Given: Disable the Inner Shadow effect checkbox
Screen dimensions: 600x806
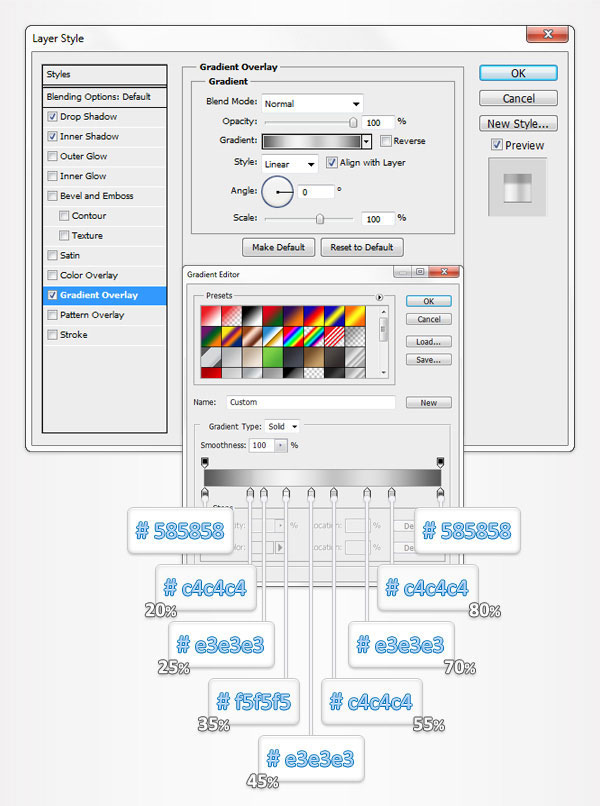Looking at the screenshot, I should click(52, 136).
